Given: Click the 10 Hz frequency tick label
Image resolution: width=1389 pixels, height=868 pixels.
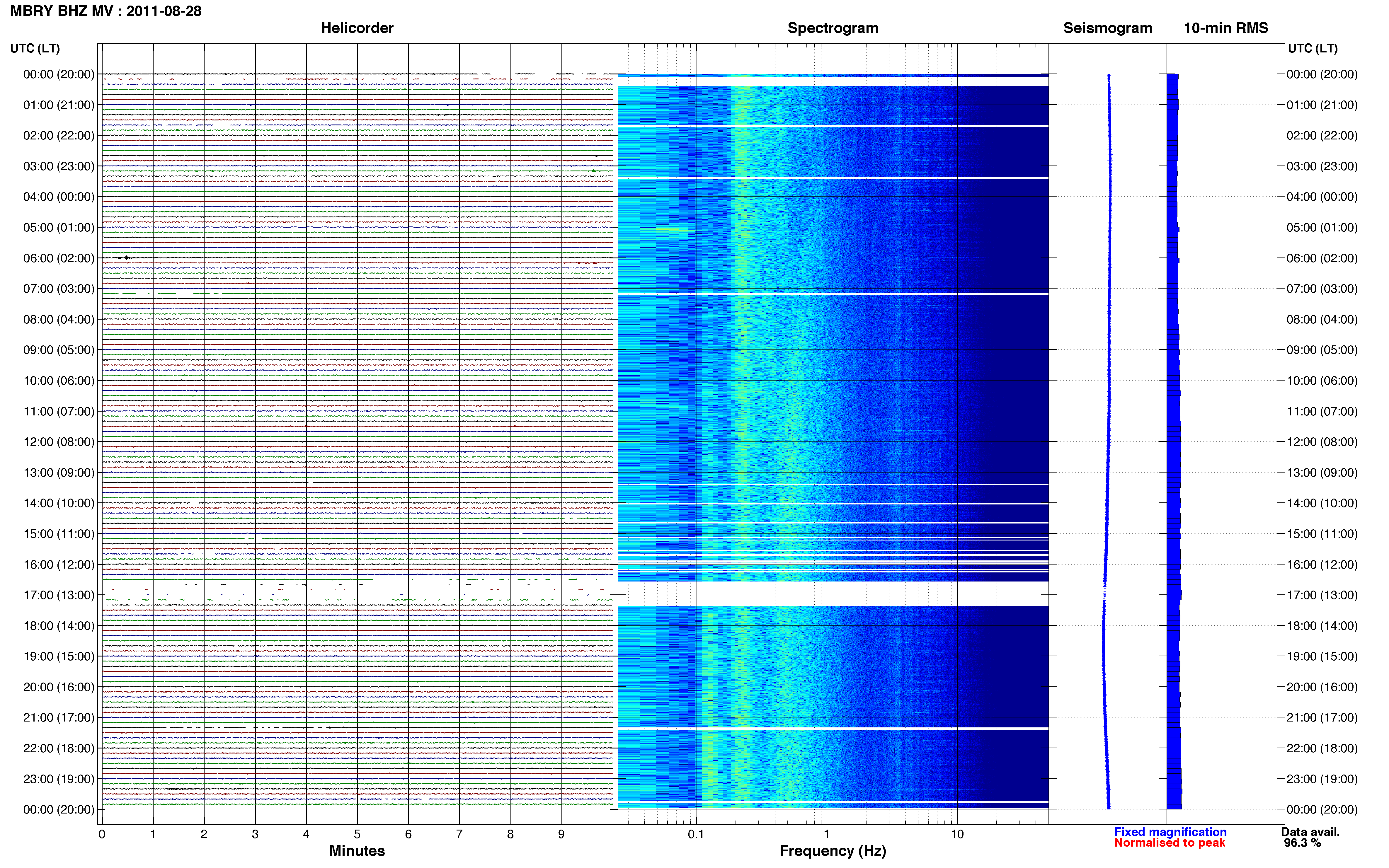Looking at the screenshot, I should click(x=957, y=834).
